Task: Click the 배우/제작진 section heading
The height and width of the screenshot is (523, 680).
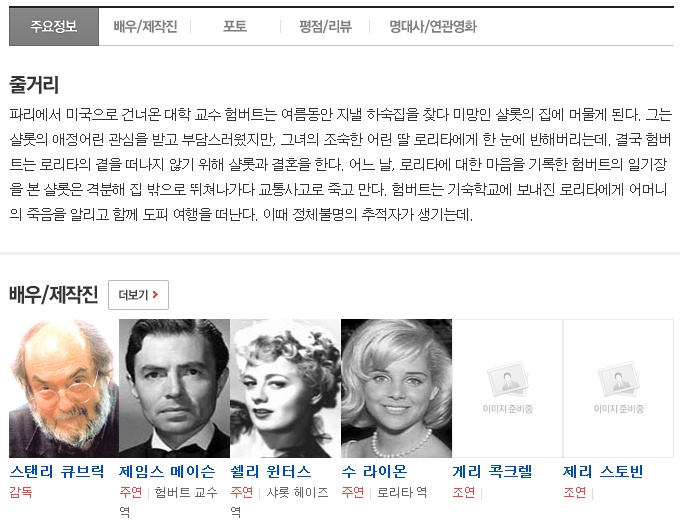Action: tap(54, 295)
